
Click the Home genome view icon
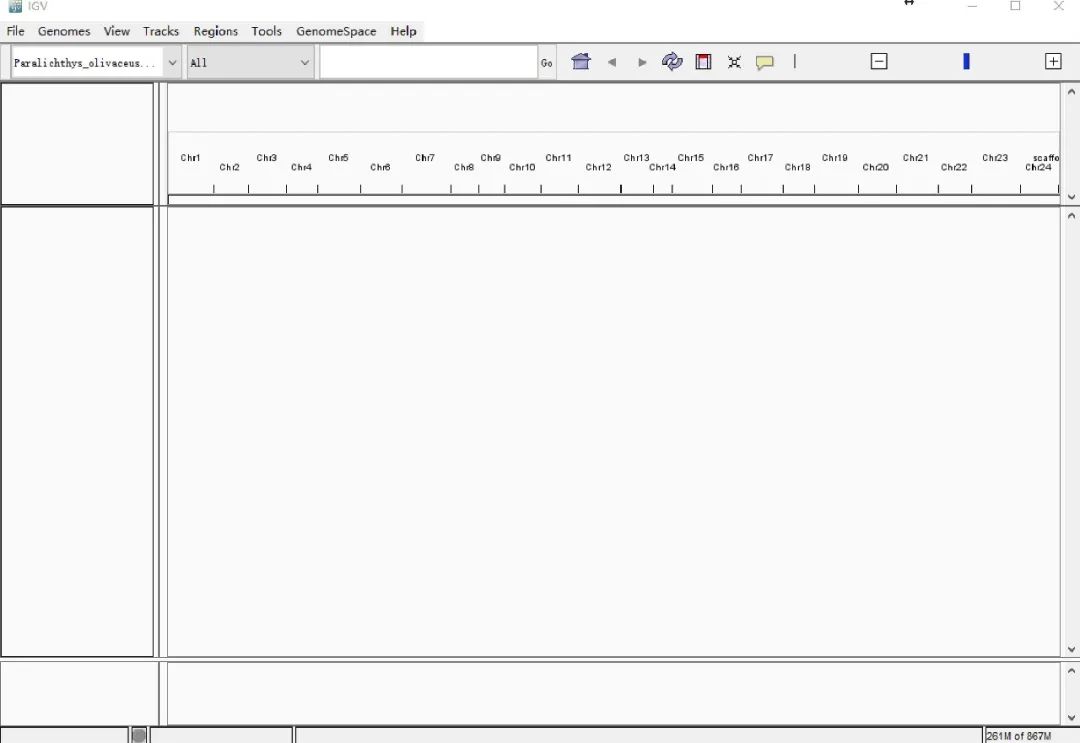[581, 62]
